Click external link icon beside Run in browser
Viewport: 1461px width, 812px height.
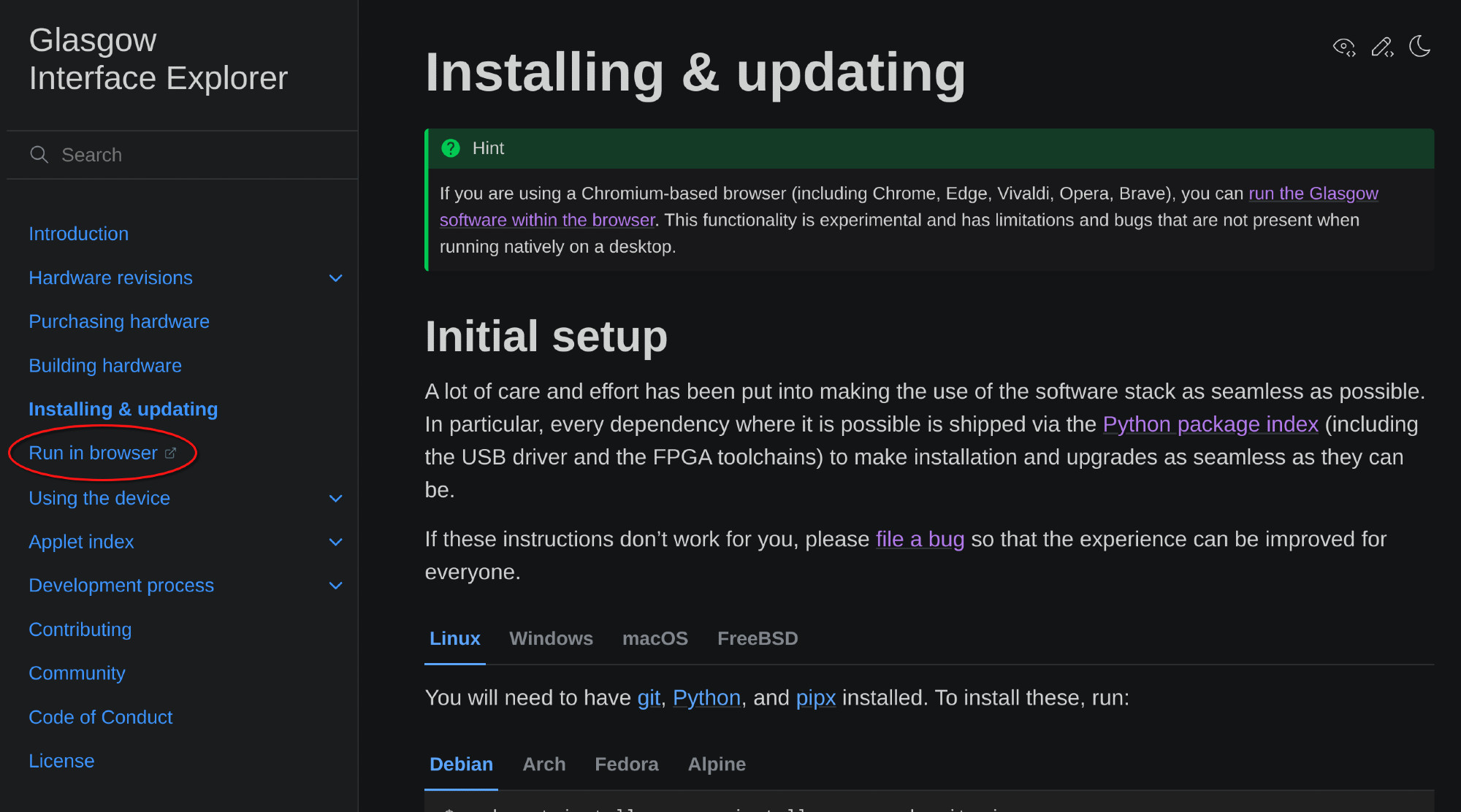[170, 453]
